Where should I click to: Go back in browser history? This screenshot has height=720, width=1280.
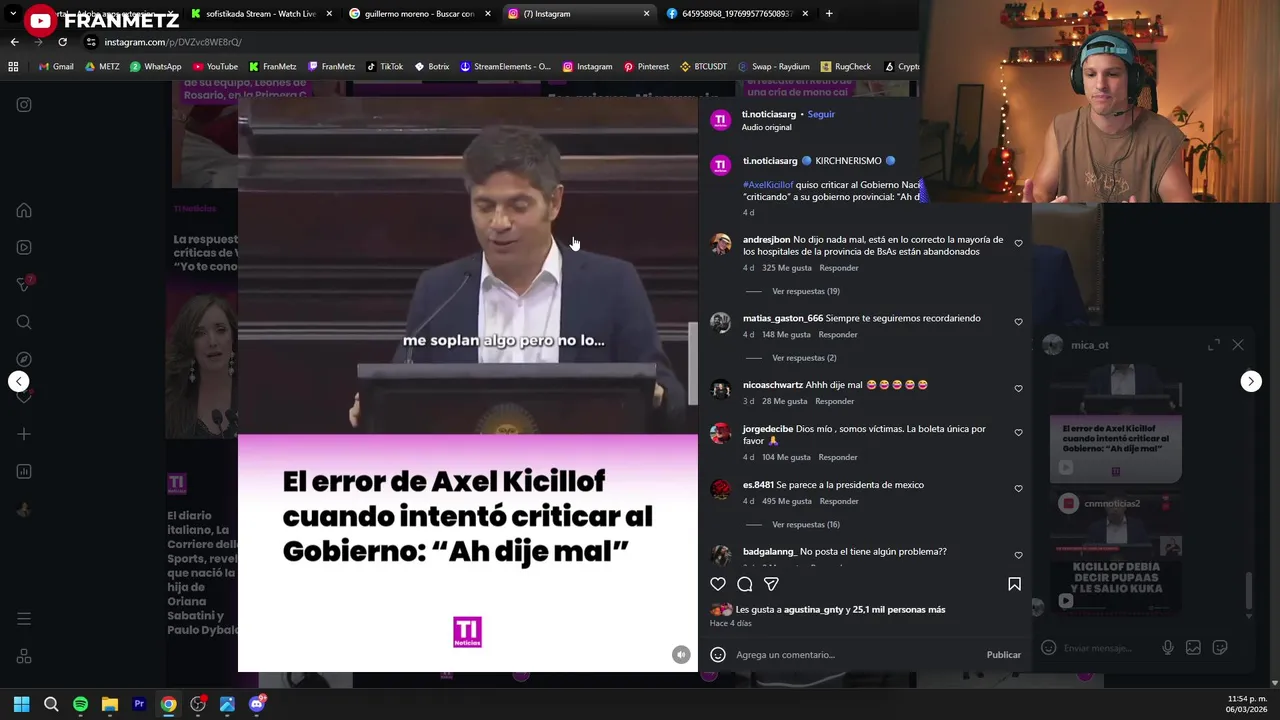(14, 42)
